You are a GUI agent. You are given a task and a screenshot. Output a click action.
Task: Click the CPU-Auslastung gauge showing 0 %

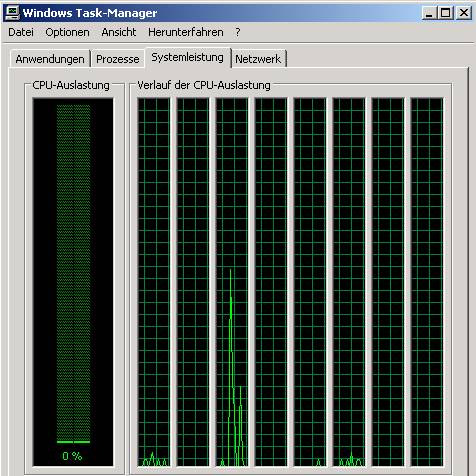pyautogui.click(x=73, y=282)
